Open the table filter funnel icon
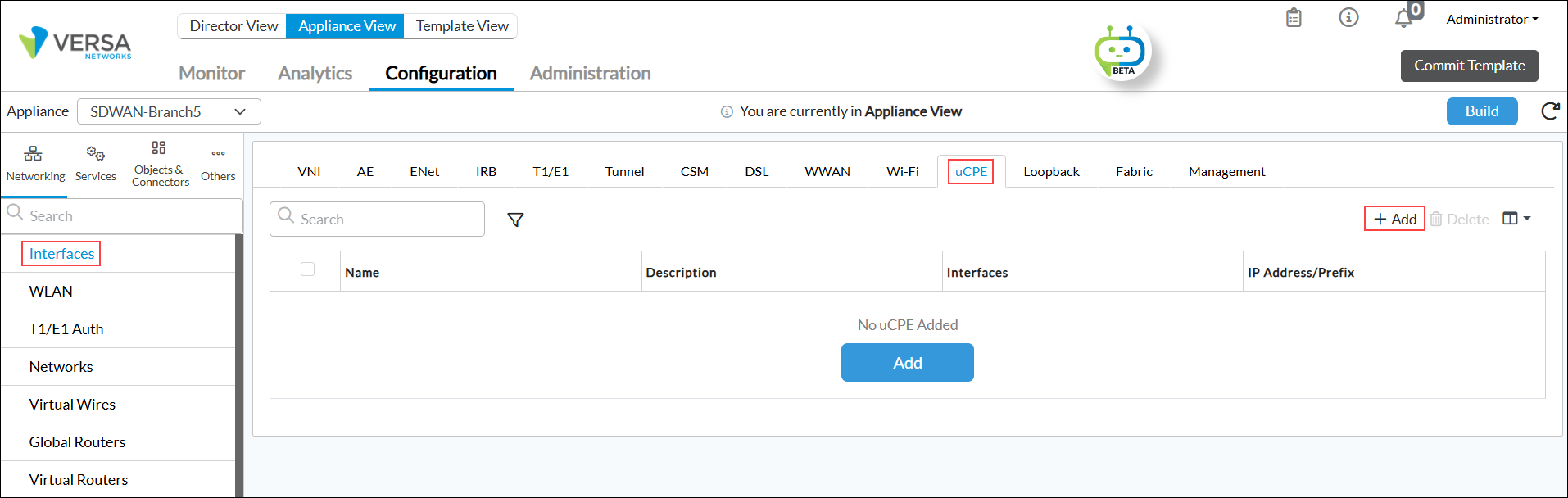Screen dimensions: 1568x498 515,220
